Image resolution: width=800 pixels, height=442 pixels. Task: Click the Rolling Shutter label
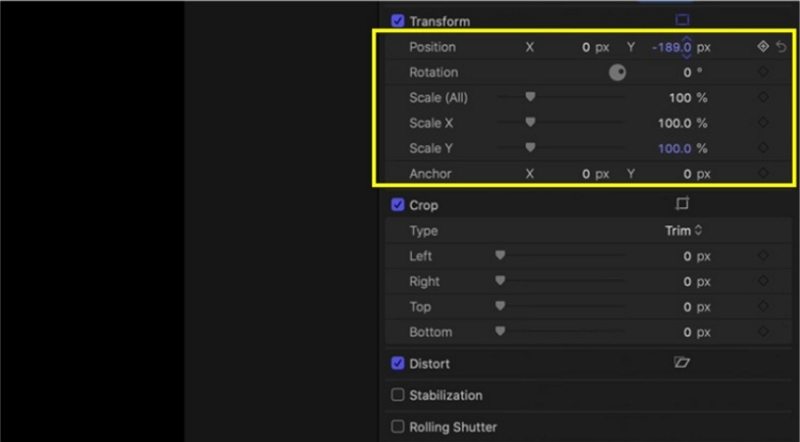453,427
